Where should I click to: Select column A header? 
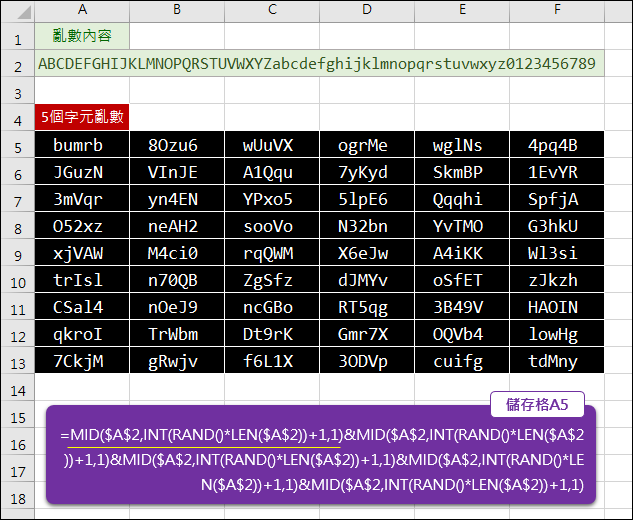(x=82, y=11)
